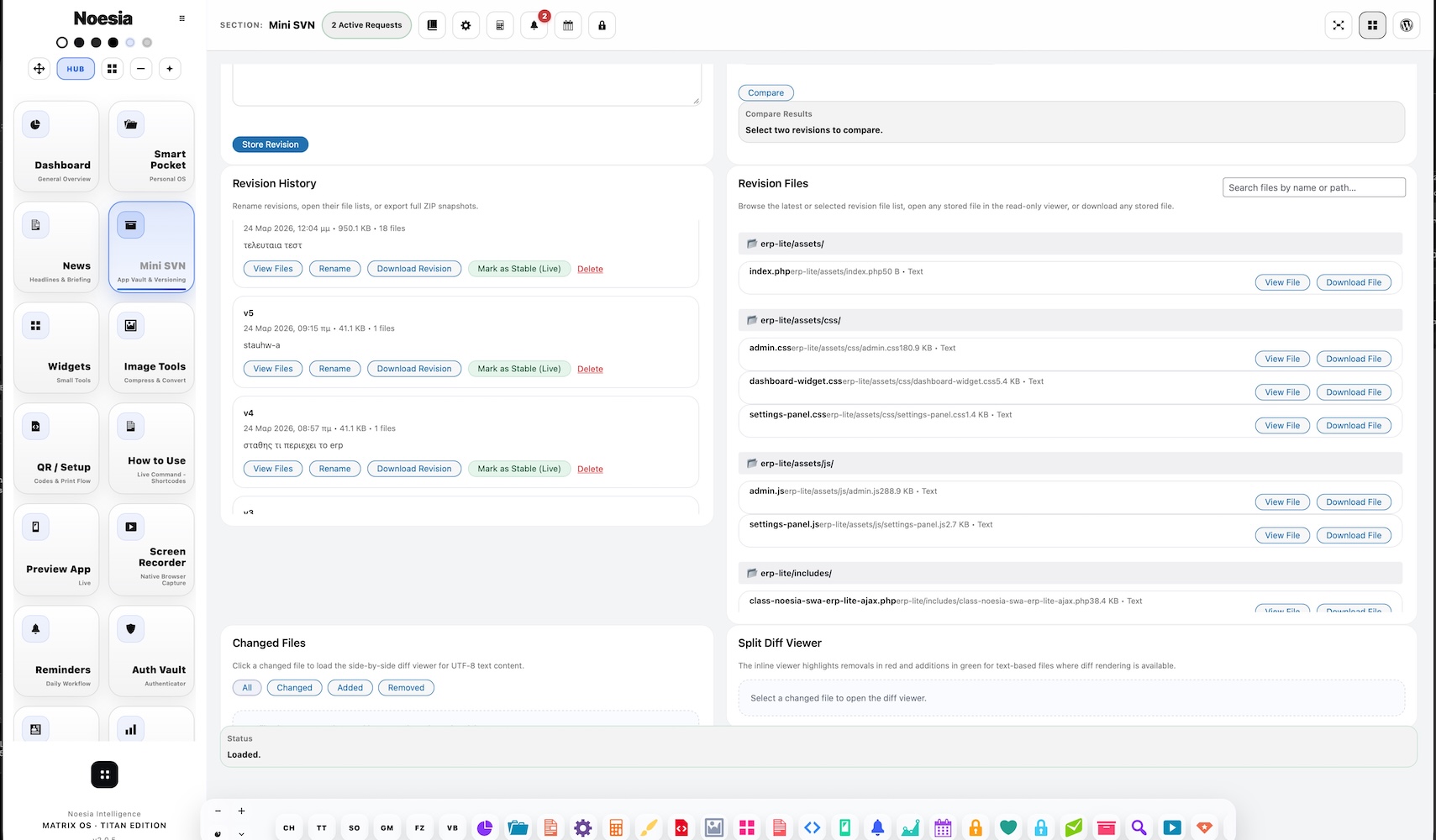The width and height of the screenshot is (1436, 840).
Task: Delete revision v5
Action: point(590,369)
